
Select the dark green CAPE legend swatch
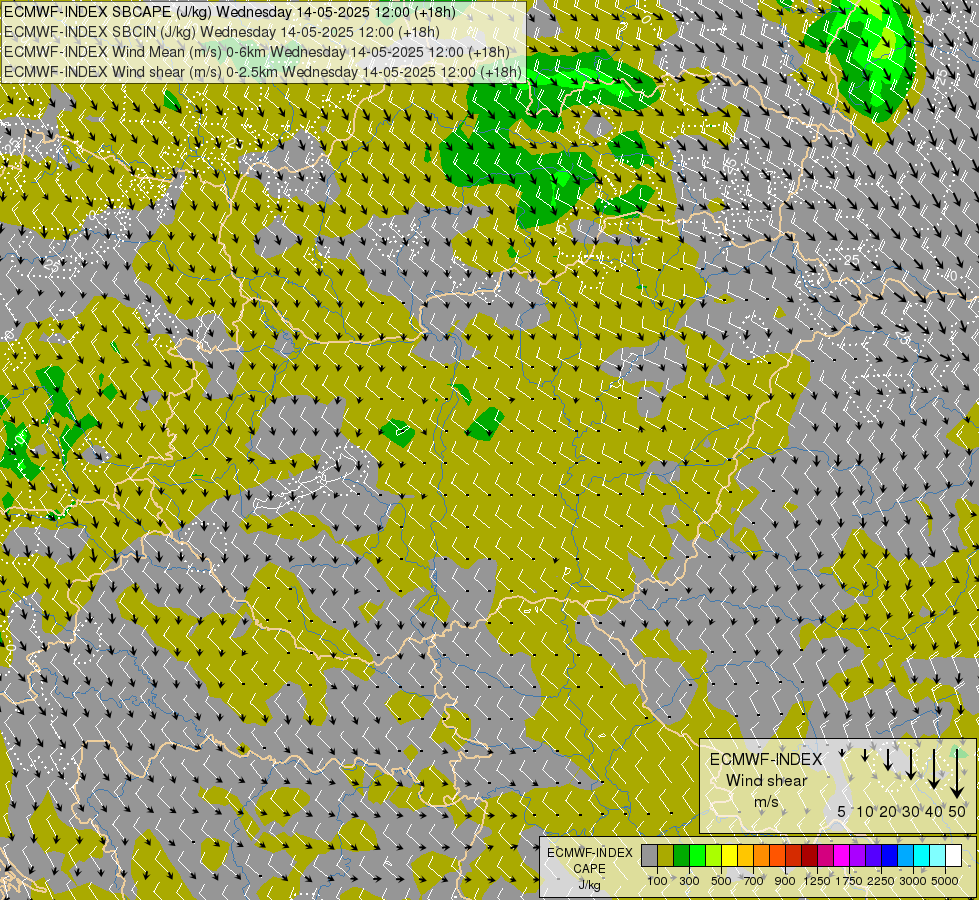681,856
